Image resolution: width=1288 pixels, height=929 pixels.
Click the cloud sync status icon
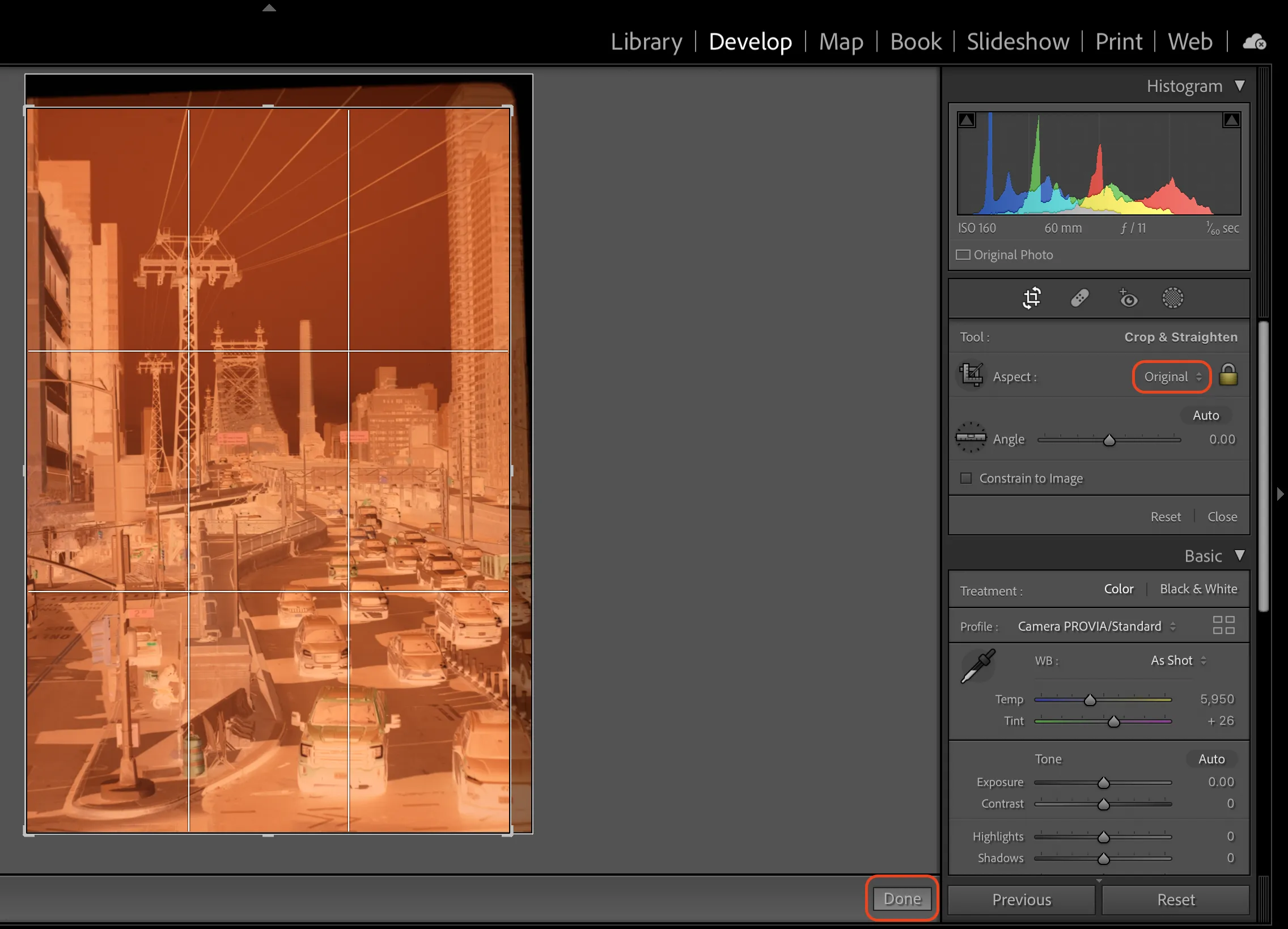pyautogui.click(x=1254, y=41)
